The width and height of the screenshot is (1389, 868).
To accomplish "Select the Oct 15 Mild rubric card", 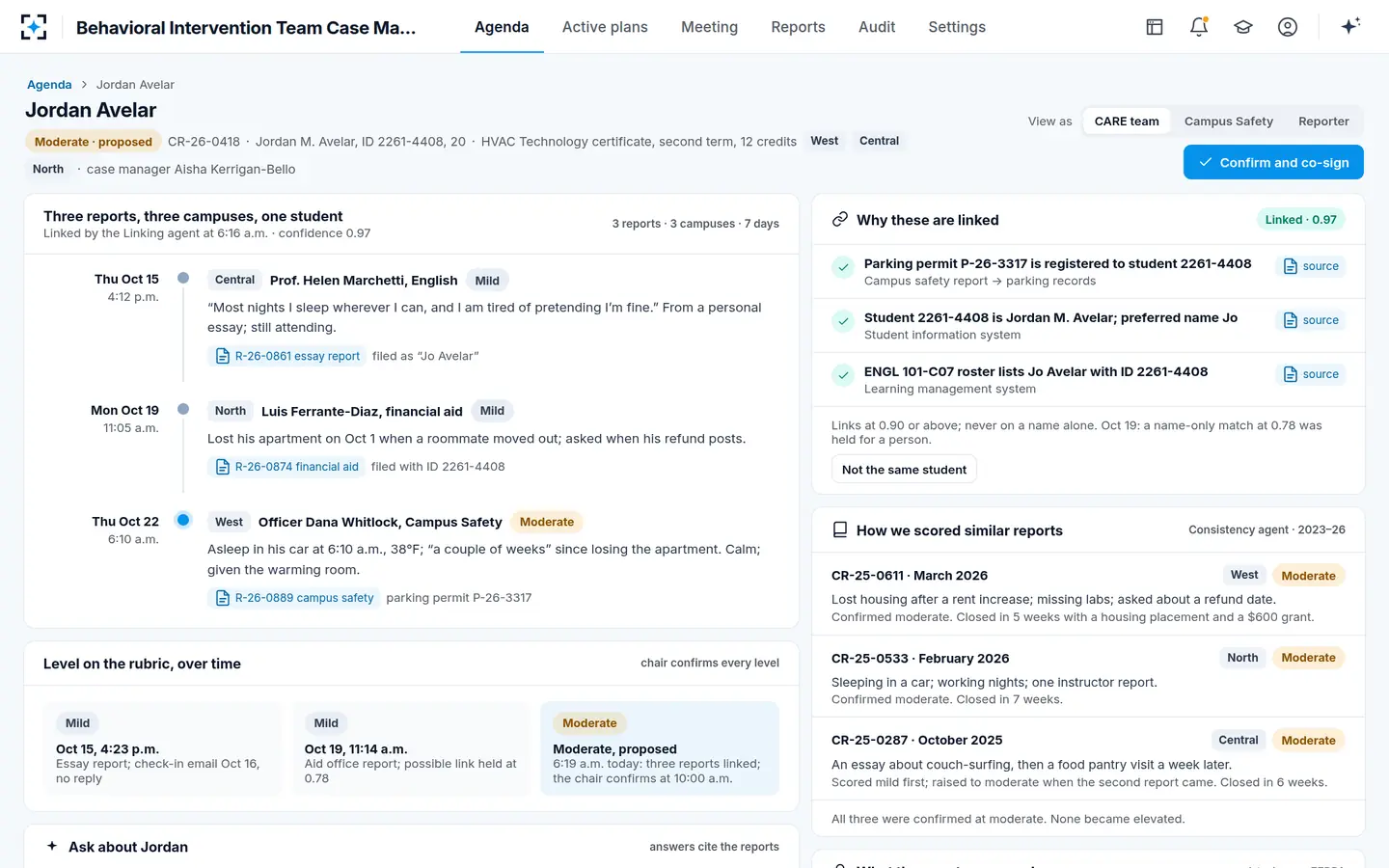I will point(162,748).
